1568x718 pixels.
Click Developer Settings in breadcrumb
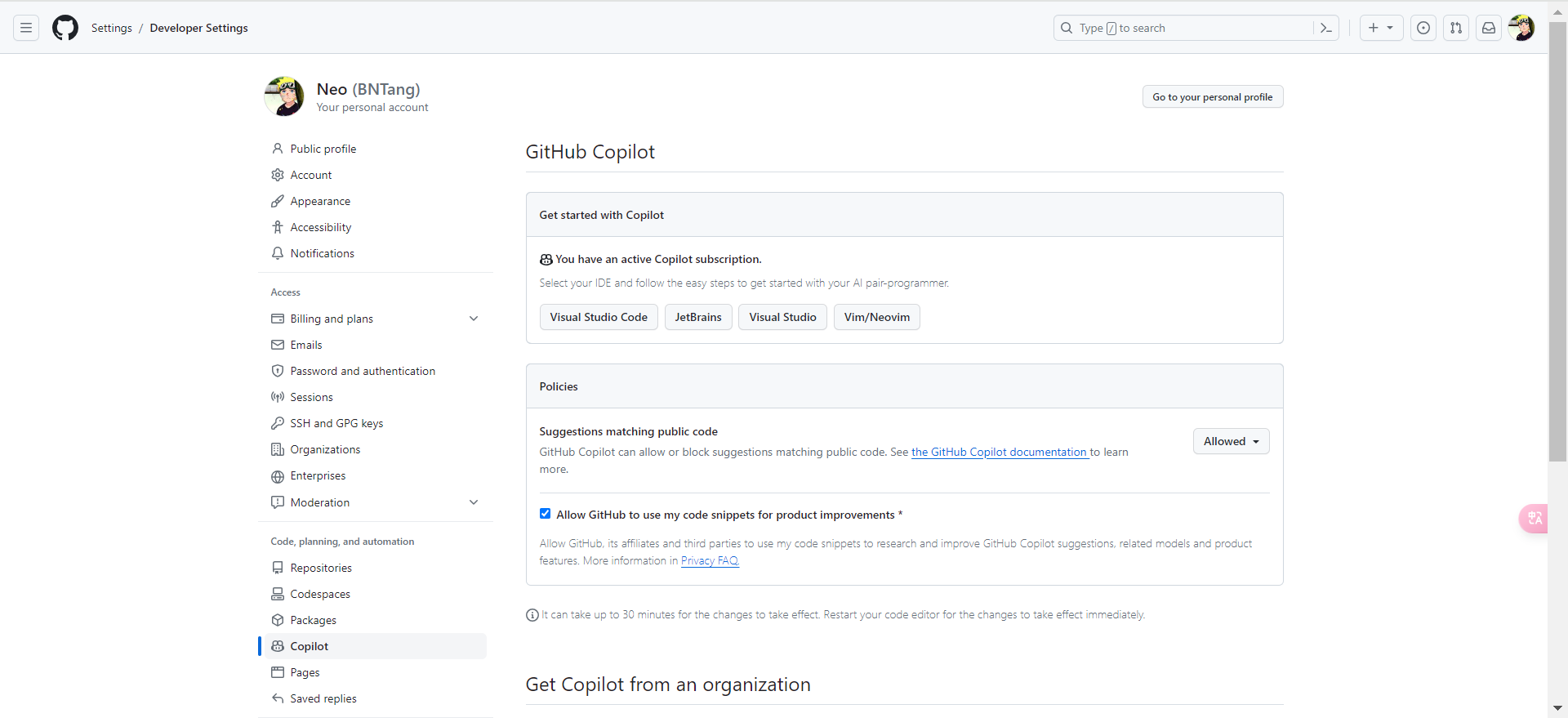(198, 28)
